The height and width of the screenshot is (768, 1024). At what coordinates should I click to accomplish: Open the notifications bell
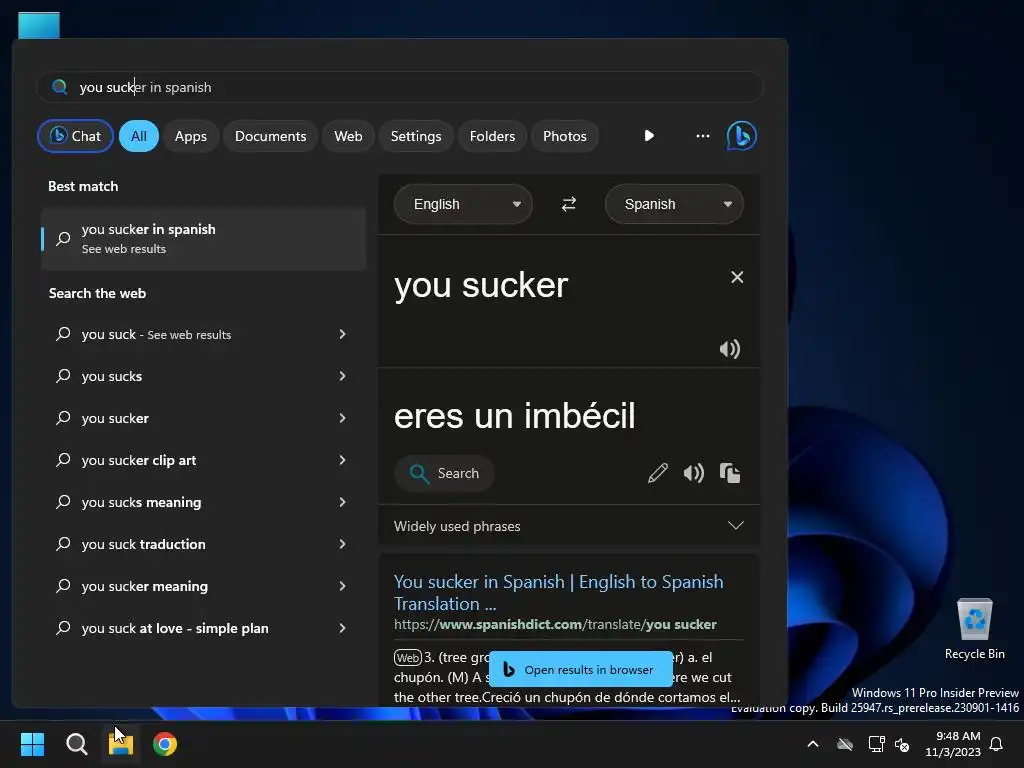997,744
